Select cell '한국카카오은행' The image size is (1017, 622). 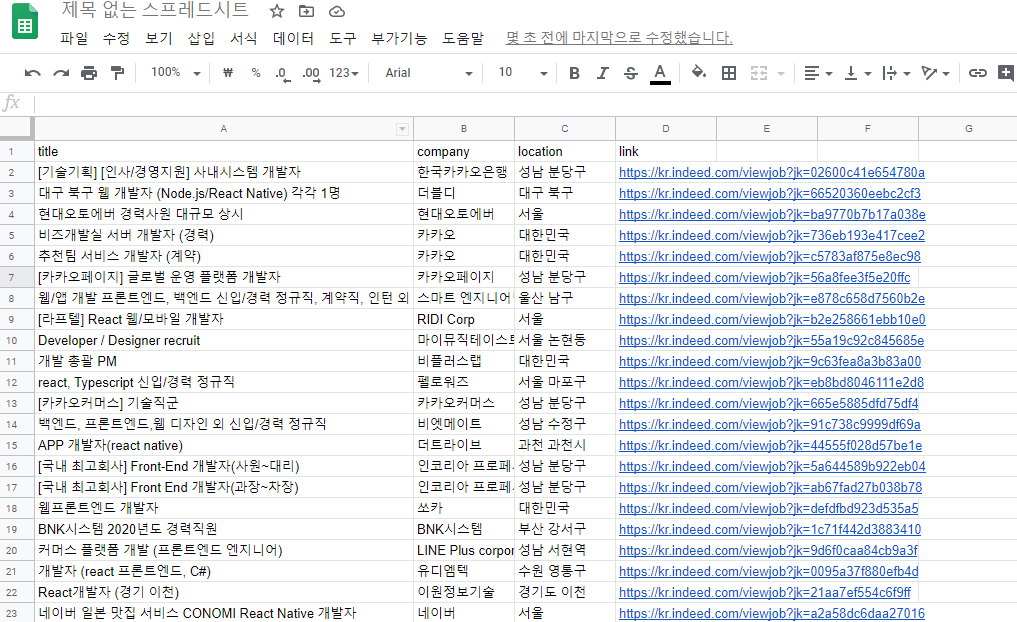coord(464,172)
